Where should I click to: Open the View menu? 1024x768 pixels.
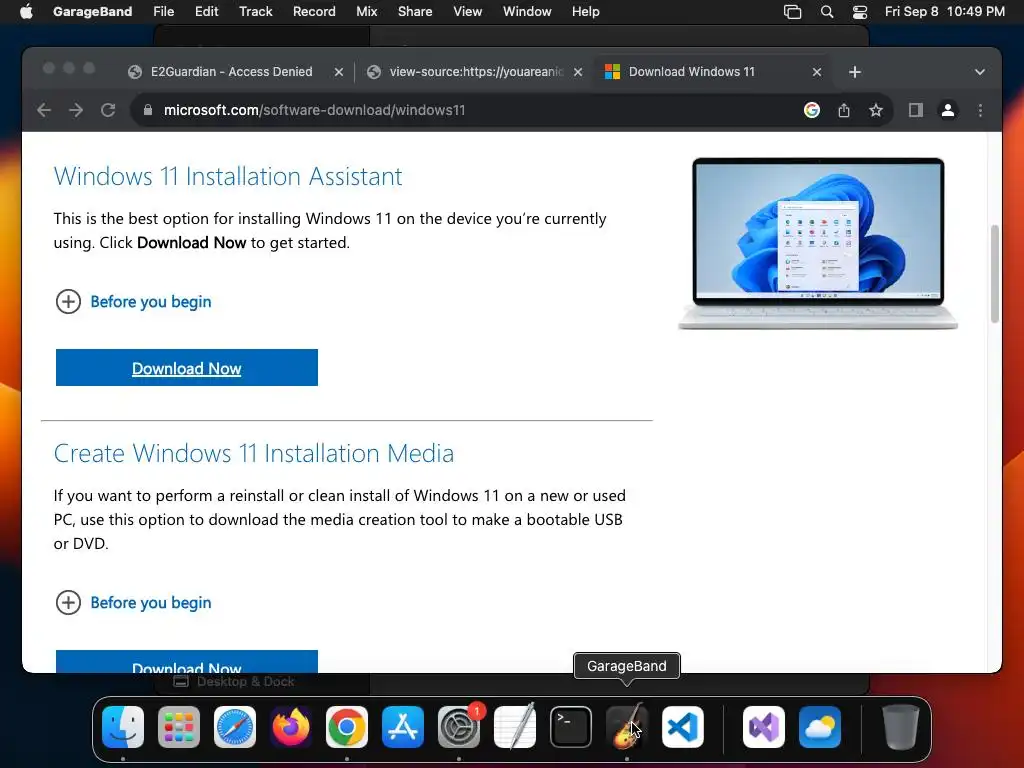pyautogui.click(x=468, y=12)
